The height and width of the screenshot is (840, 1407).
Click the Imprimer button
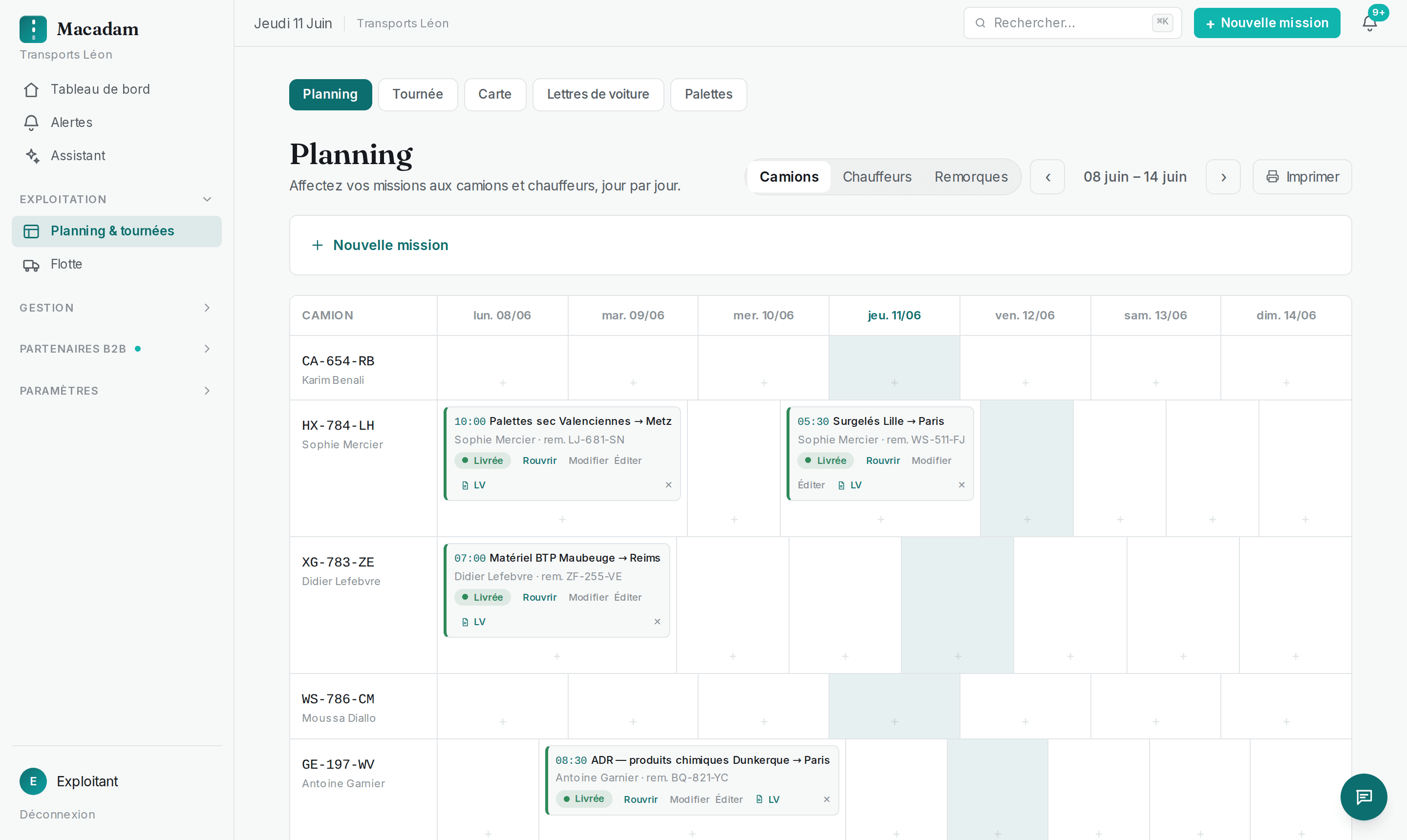click(1301, 177)
